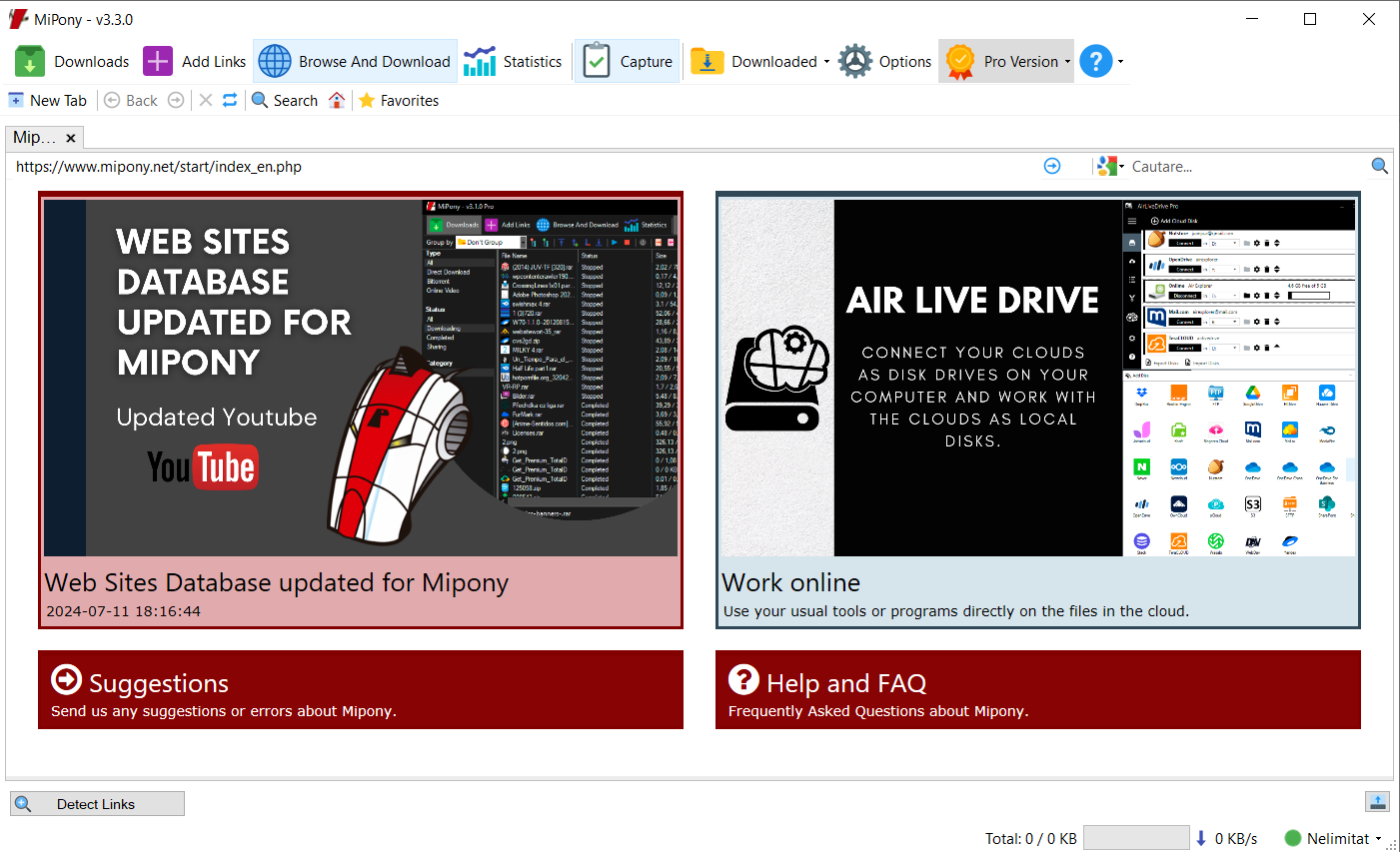The height and width of the screenshot is (852, 1400).
Task: Click the home icon next to Search
Action: (337, 100)
